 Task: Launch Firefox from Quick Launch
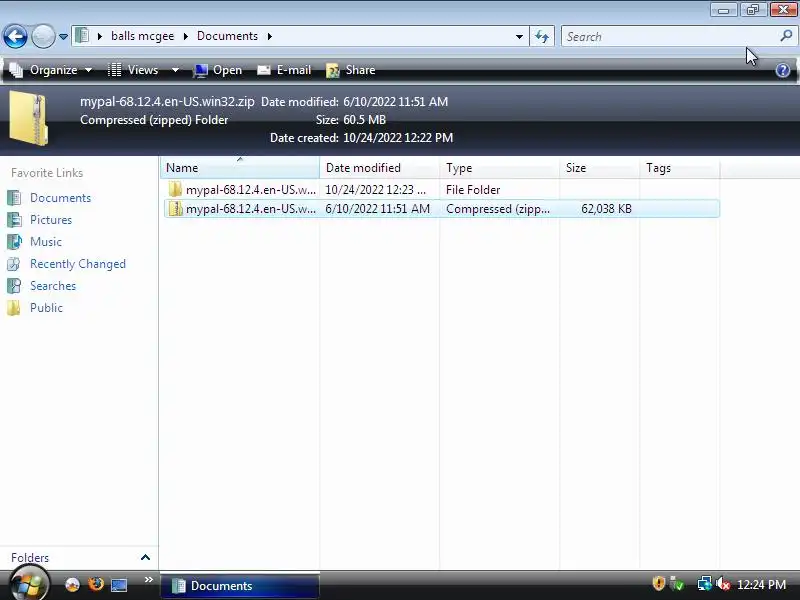click(95, 585)
